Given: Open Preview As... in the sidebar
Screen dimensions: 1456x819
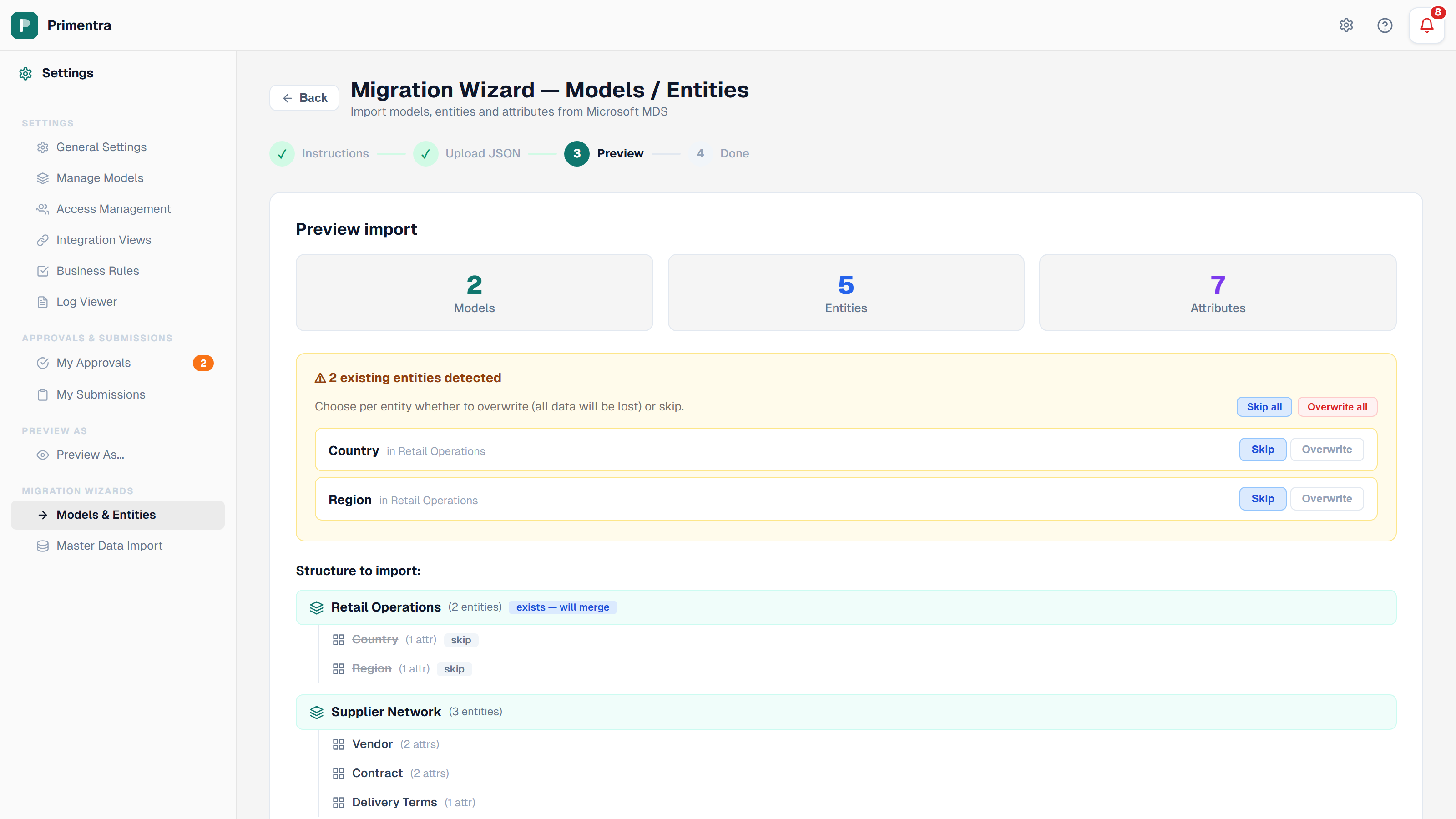Looking at the screenshot, I should (117, 455).
